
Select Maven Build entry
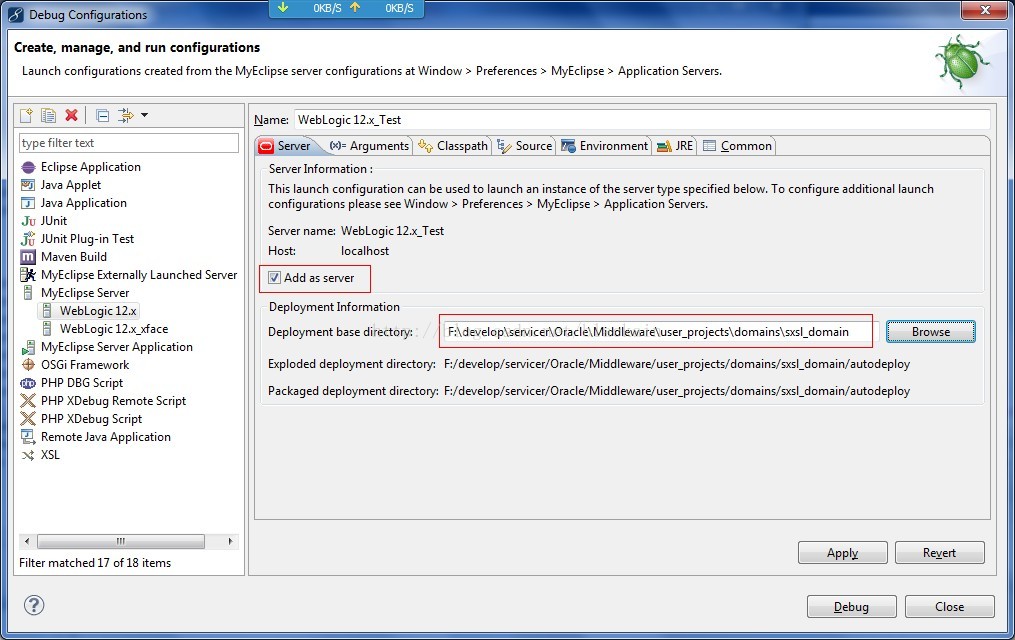click(x=74, y=257)
